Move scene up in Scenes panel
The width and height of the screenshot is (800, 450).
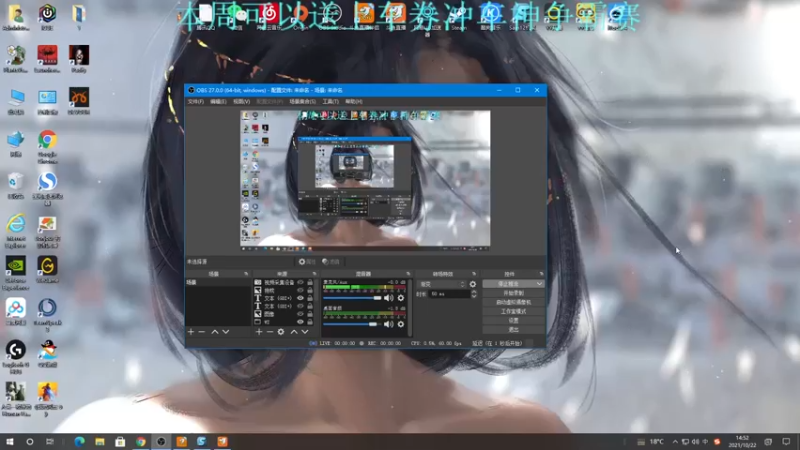click(215, 332)
